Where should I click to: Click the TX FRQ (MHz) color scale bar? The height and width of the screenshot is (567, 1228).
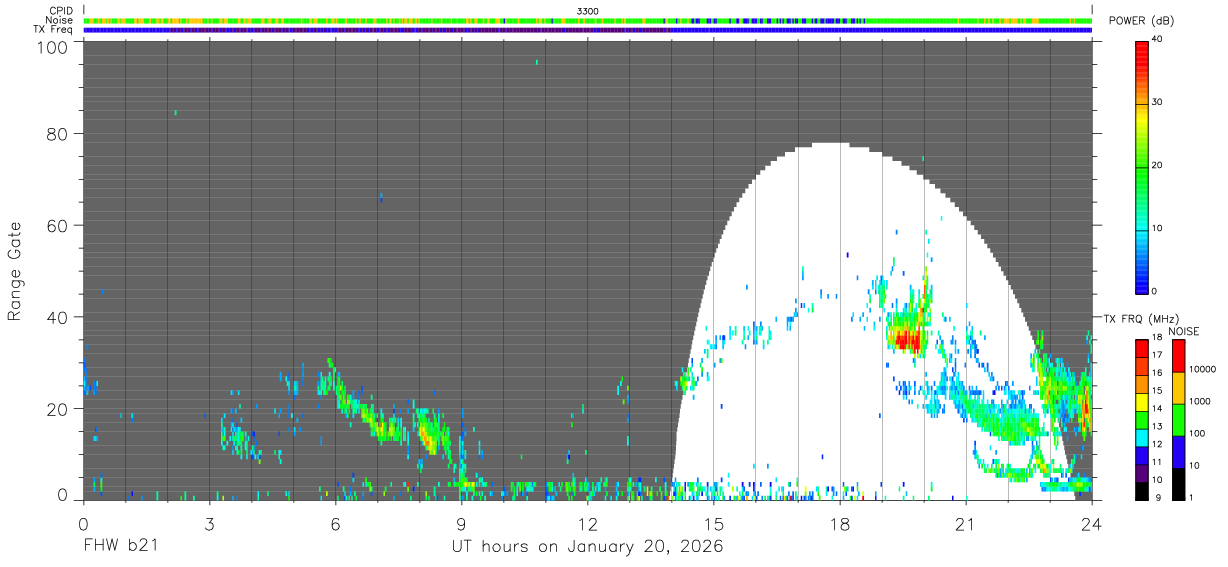point(1142,419)
